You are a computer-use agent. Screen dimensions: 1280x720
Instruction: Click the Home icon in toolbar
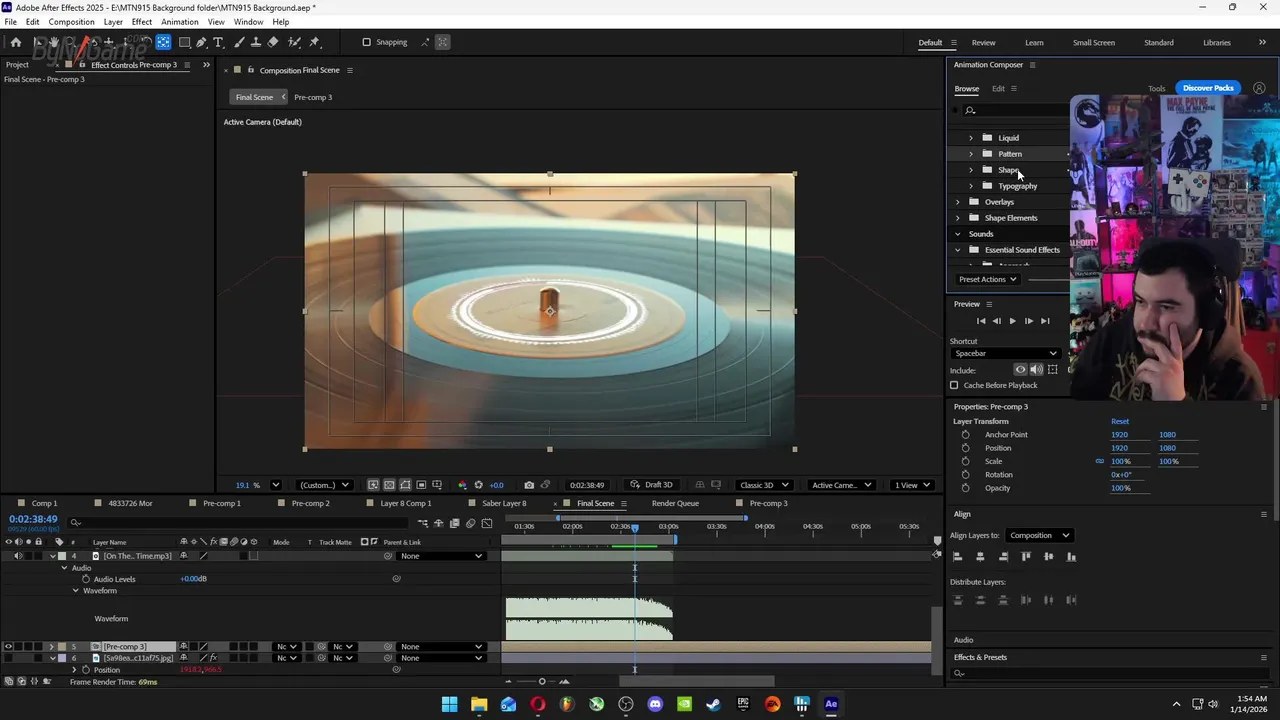pyautogui.click(x=15, y=42)
